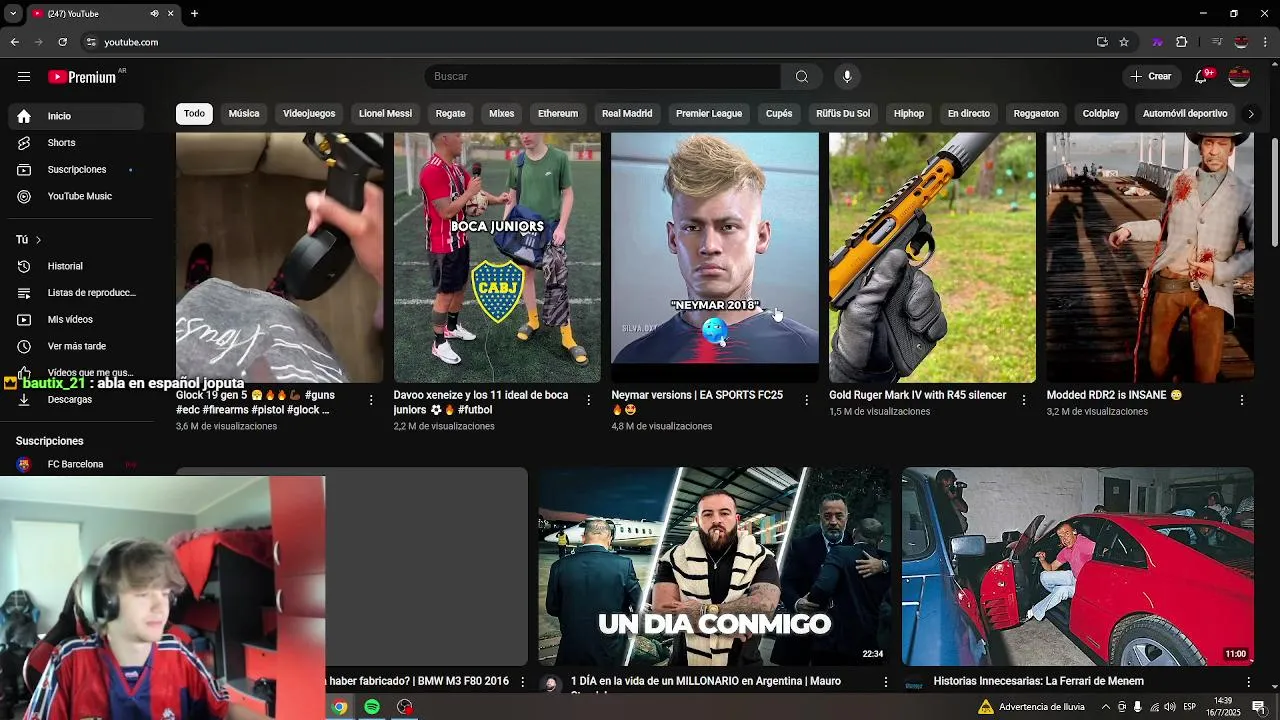Click the Crear button
The image size is (1280, 720).
1150,77
